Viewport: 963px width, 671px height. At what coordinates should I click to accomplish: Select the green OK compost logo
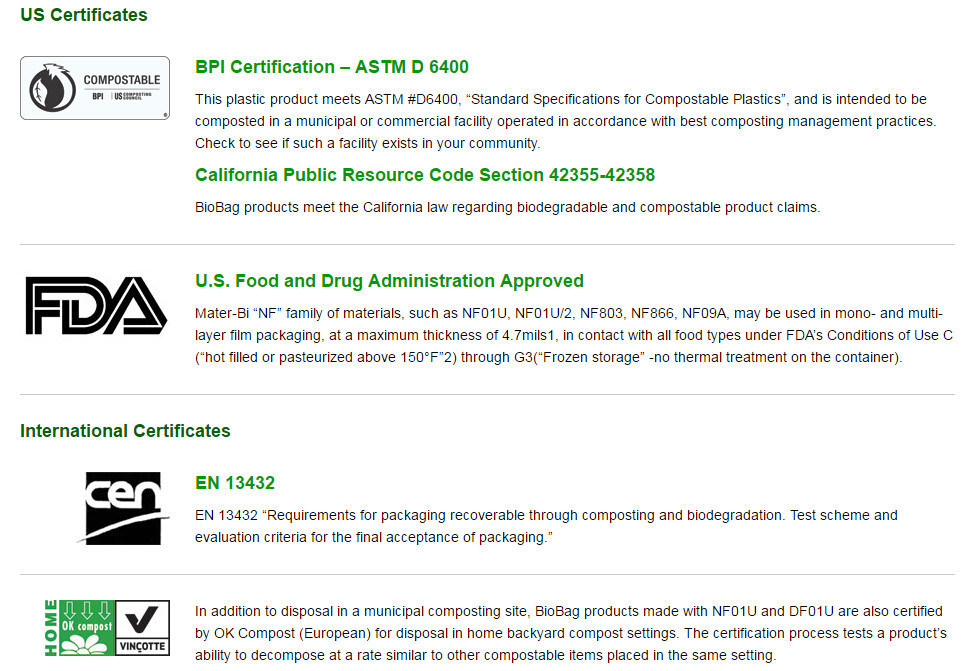click(88, 628)
